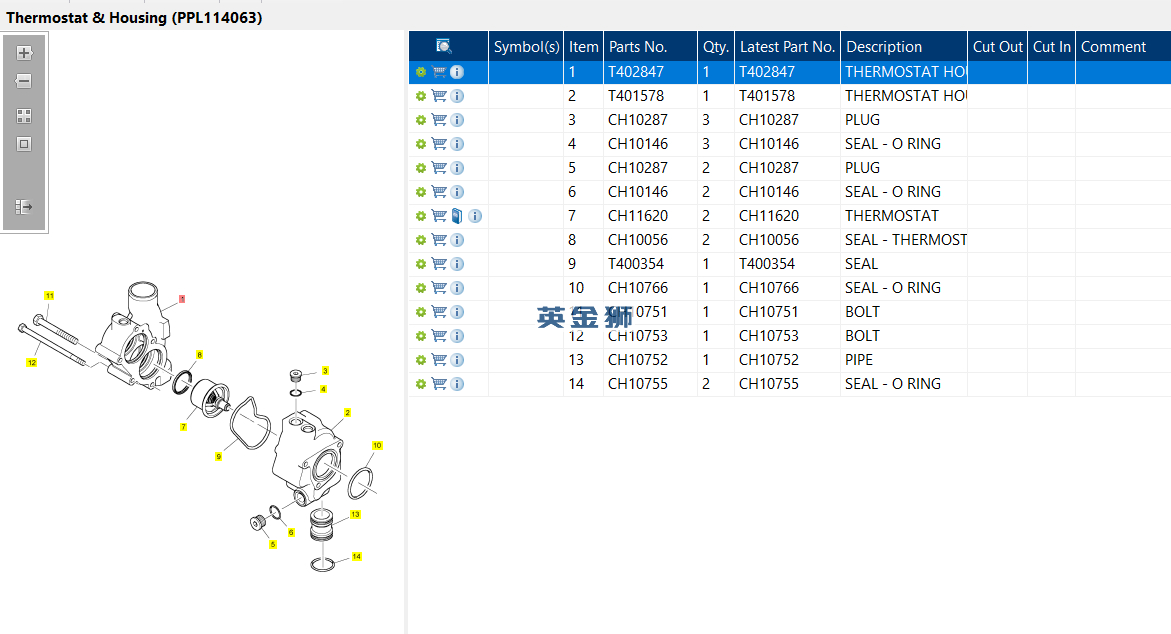The width and height of the screenshot is (1171, 634).
Task: Click gear icon for item 14 CH10755
Action: click(421, 384)
